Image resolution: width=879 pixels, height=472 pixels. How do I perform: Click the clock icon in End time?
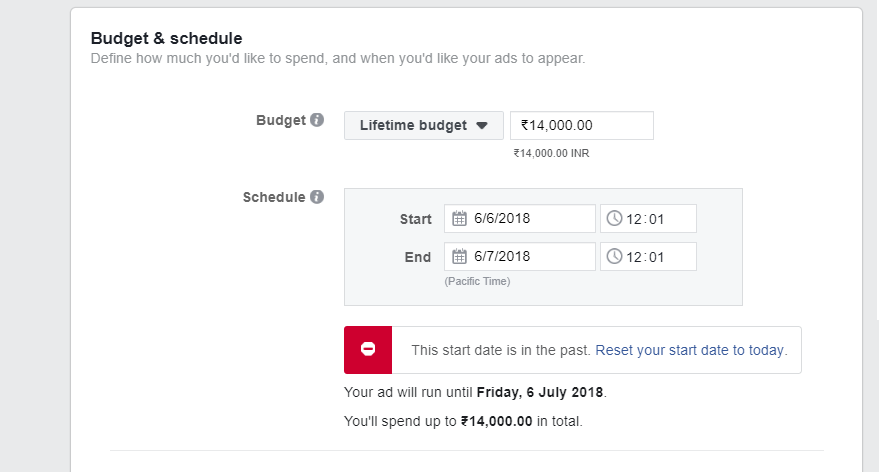[615, 257]
